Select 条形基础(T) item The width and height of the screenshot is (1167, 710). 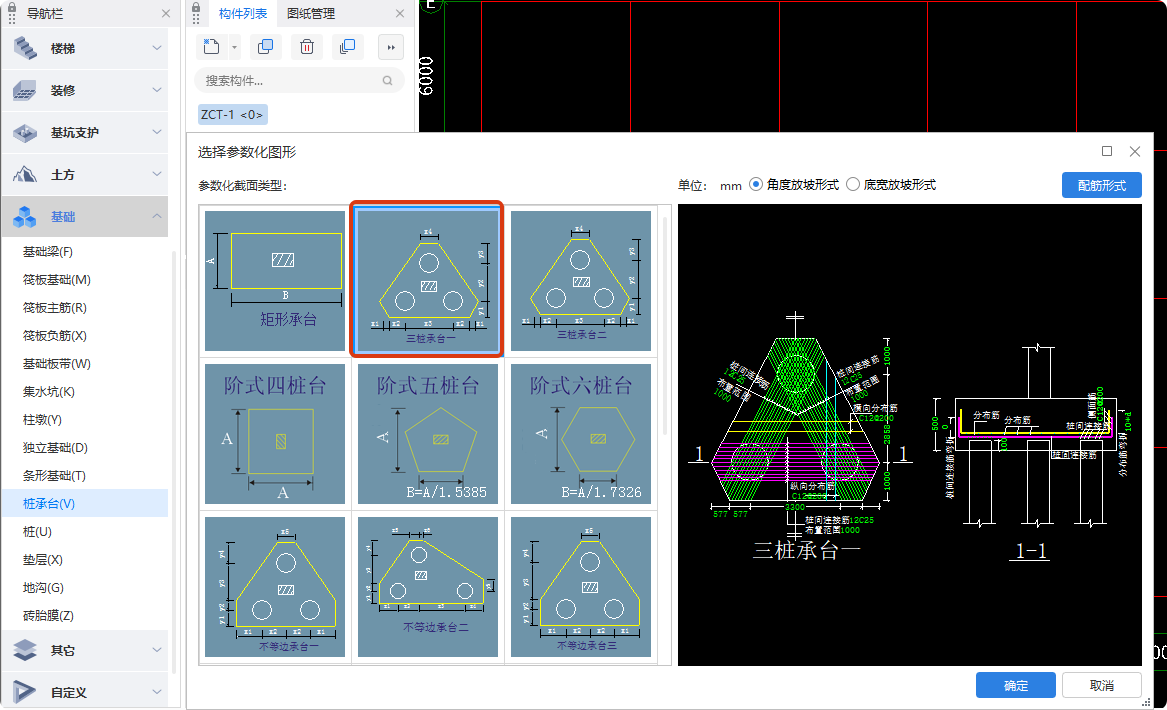coord(85,476)
